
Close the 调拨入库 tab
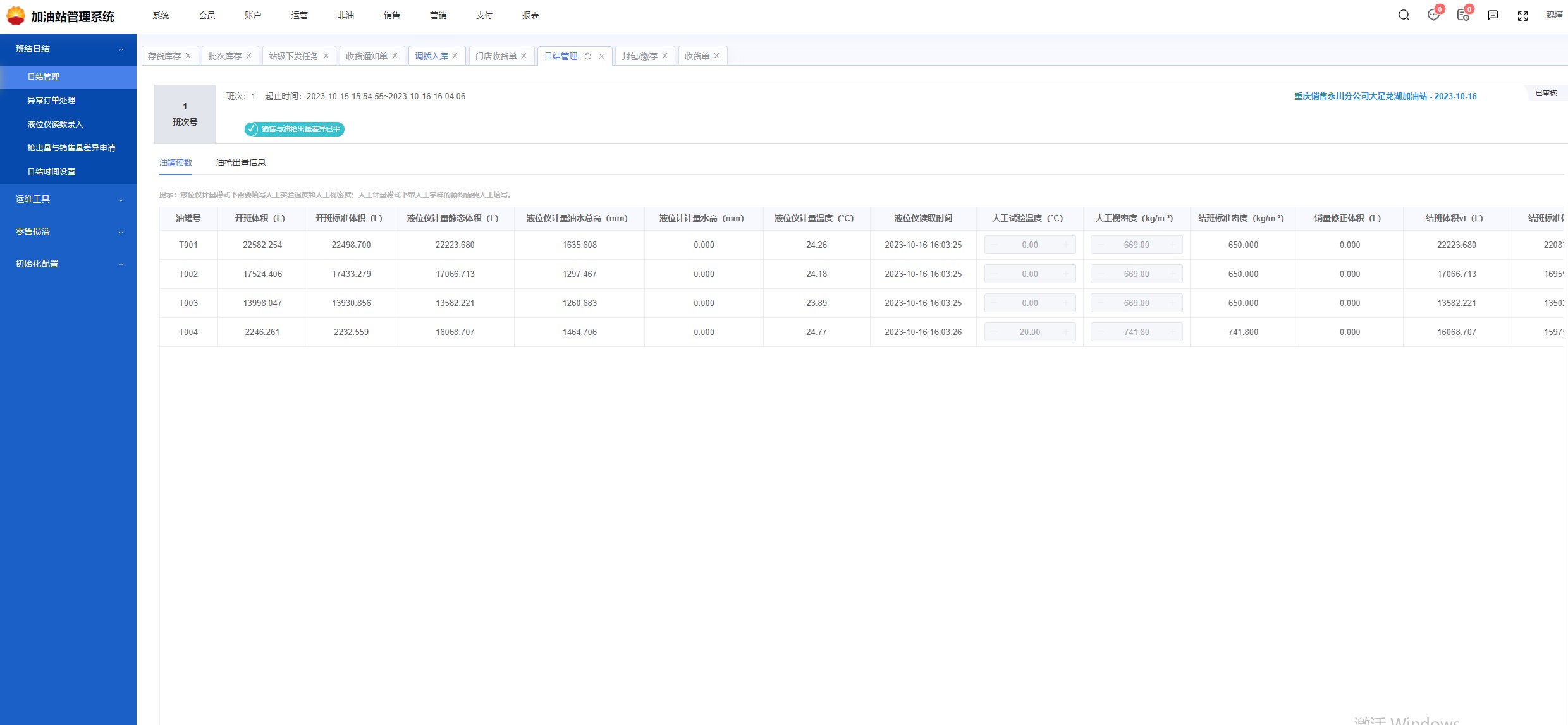click(x=455, y=56)
